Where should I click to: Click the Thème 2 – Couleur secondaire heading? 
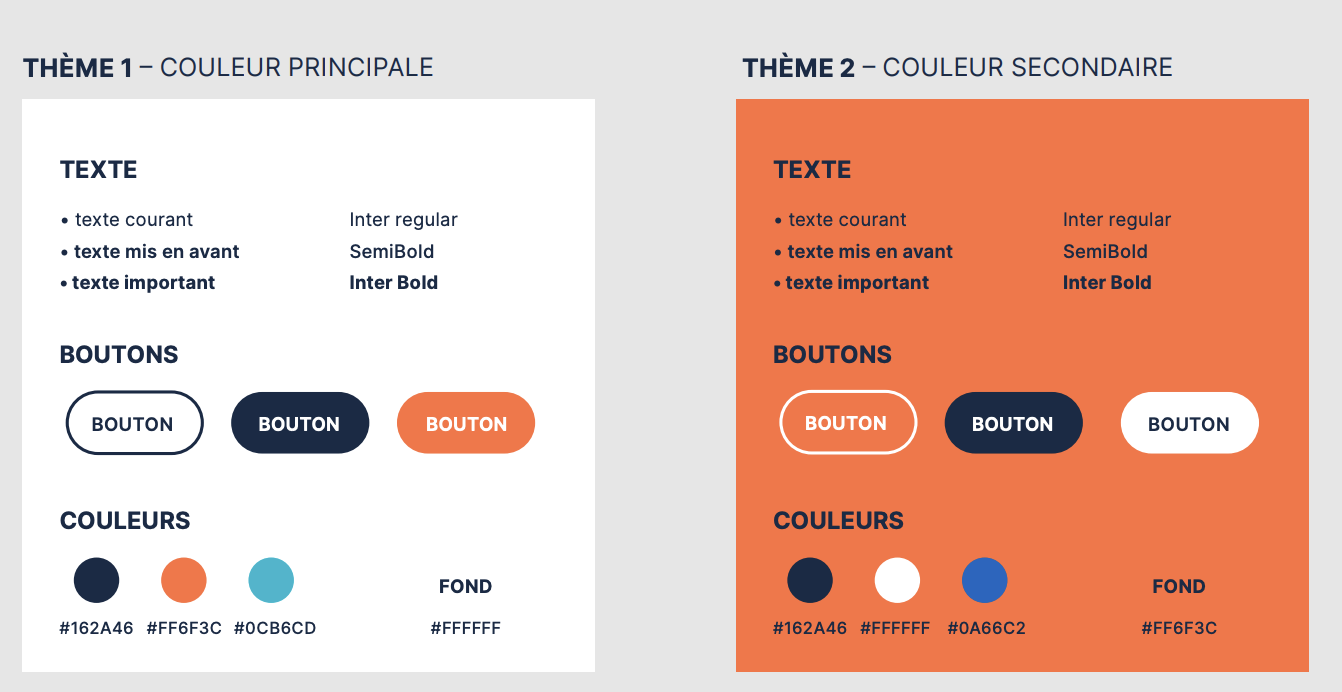pyautogui.click(x=957, y=68)
